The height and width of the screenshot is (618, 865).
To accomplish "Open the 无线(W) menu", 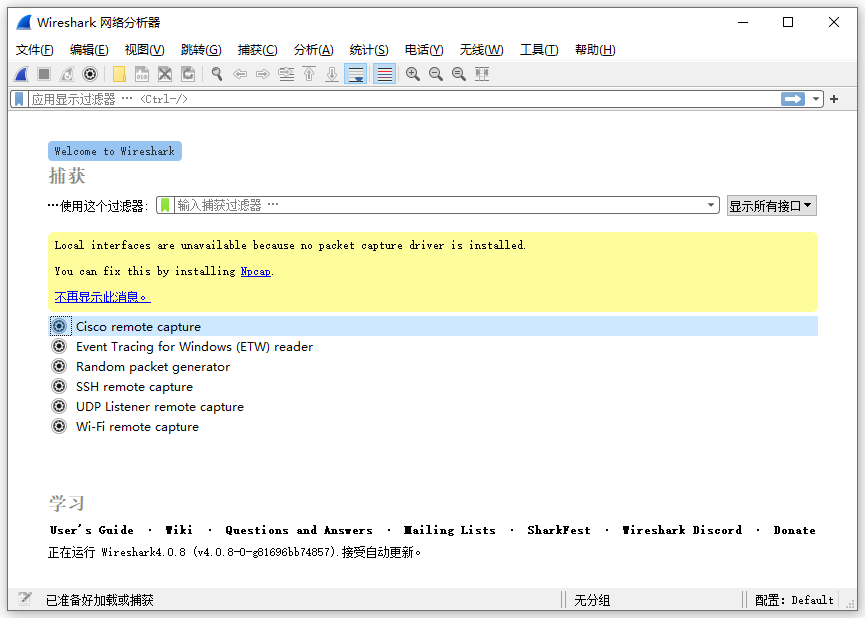I will coord(482,50).
